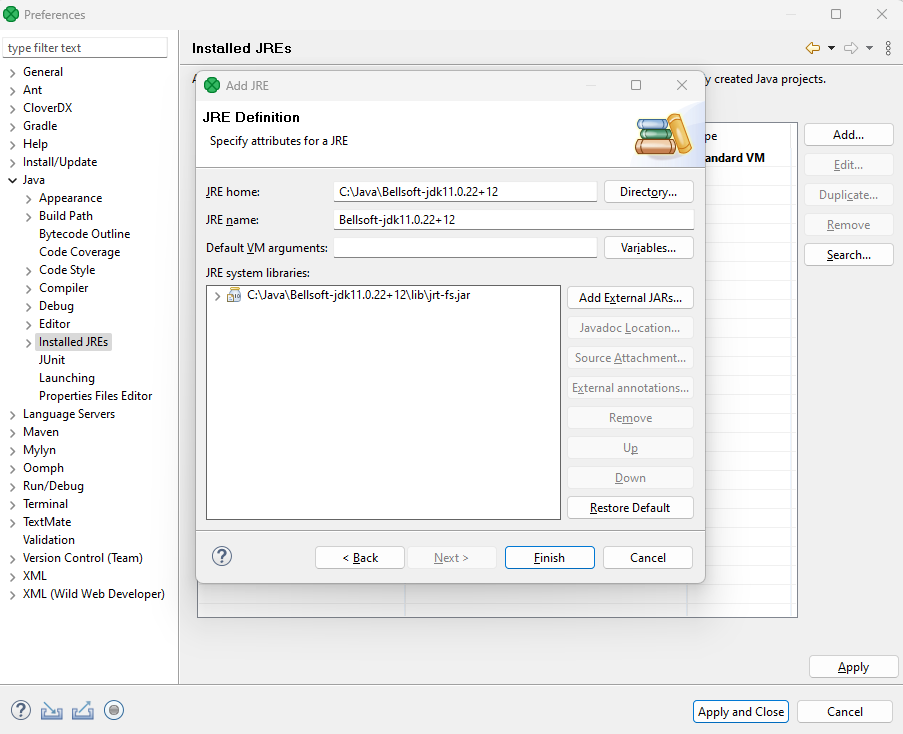Click the JRE name text field
Viewport: 903px width, 734px height.
[x=513, y=220]
